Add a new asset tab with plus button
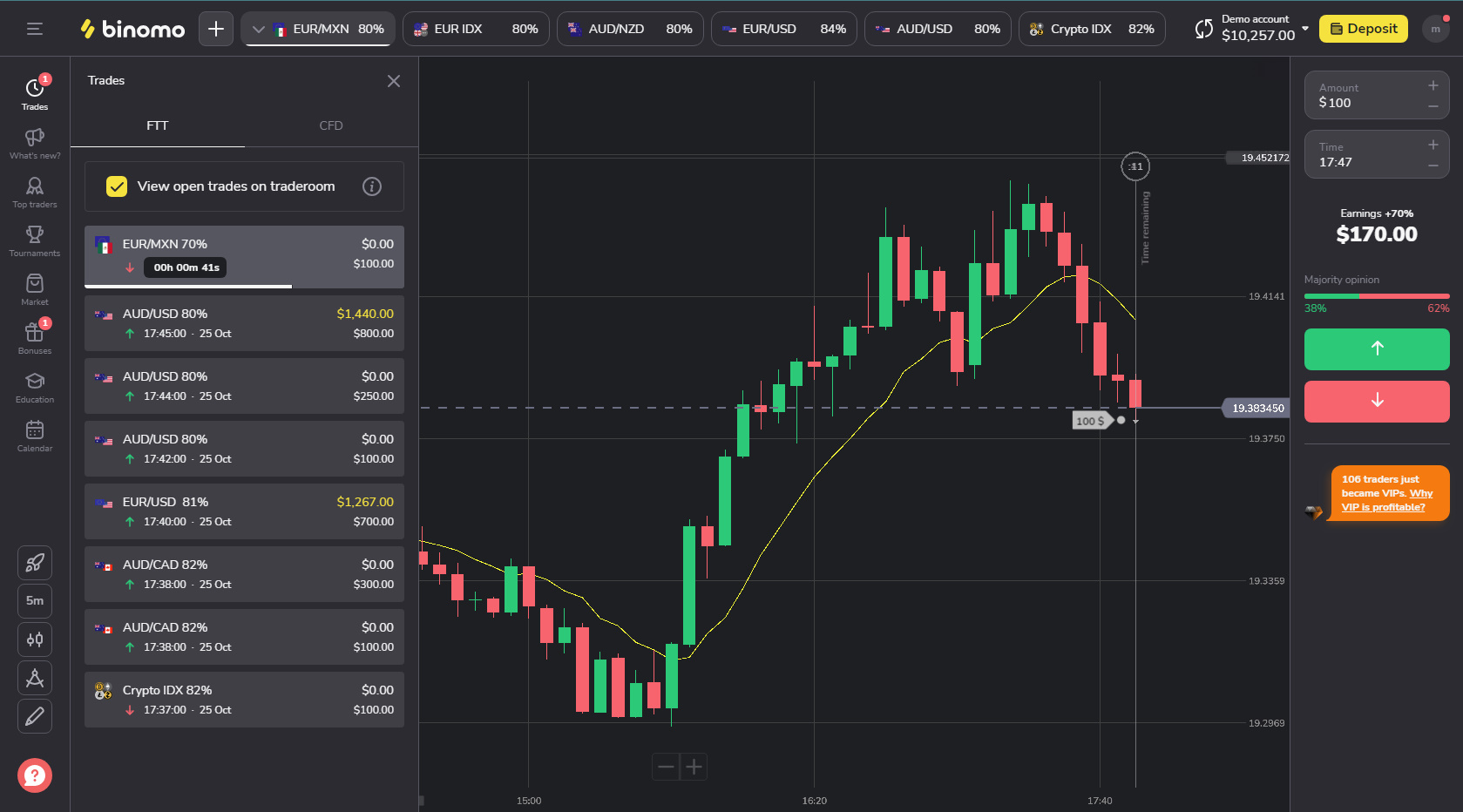The width and height of the screenshot is (1463, 812). (x=216, y=29)
